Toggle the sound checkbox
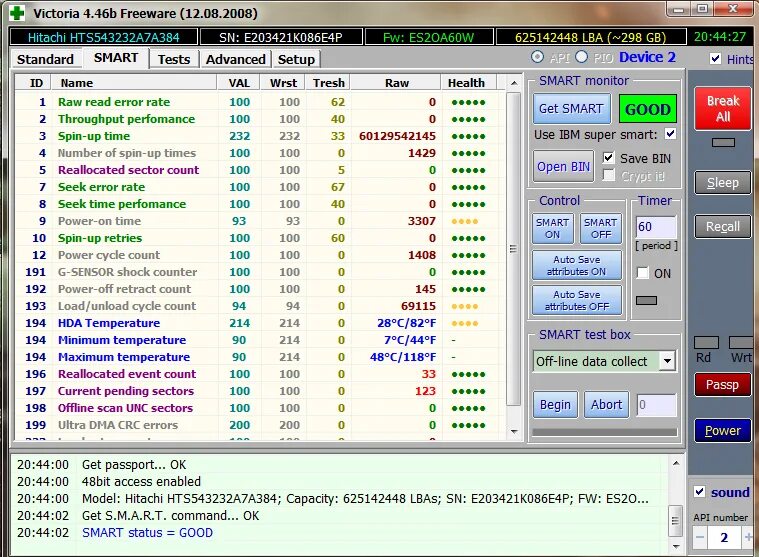 (699, 492)
